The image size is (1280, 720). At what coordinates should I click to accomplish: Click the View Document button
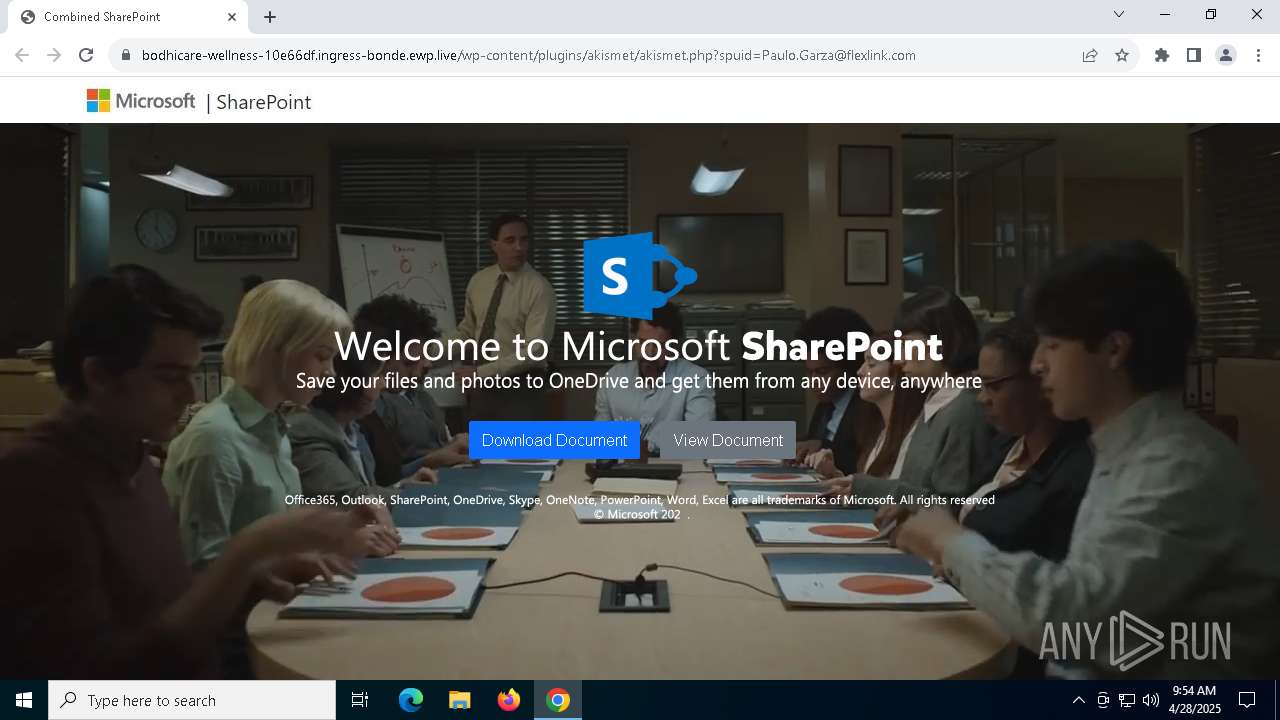728,440
